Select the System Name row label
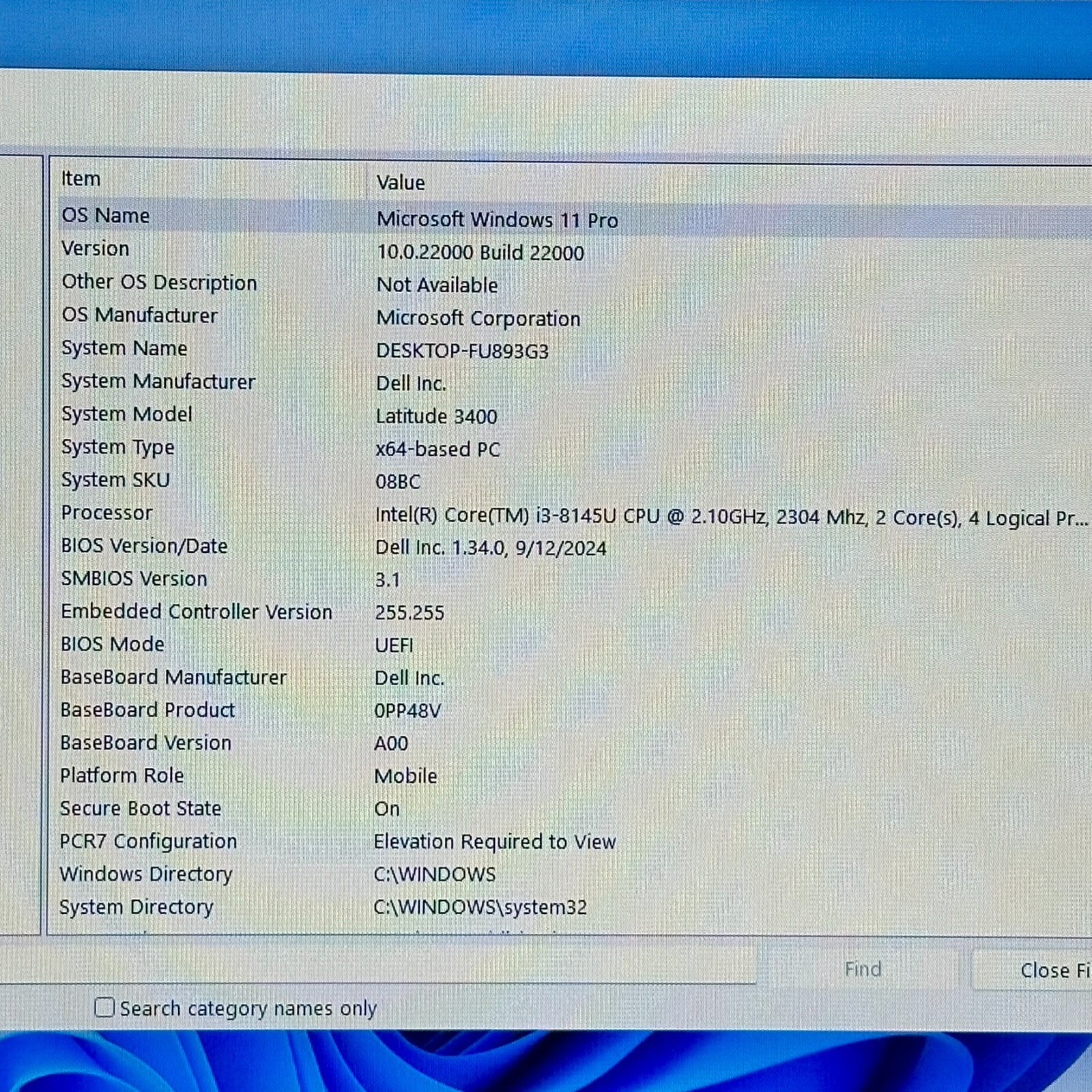1092x1092 pixels. (x=124, y=348)
